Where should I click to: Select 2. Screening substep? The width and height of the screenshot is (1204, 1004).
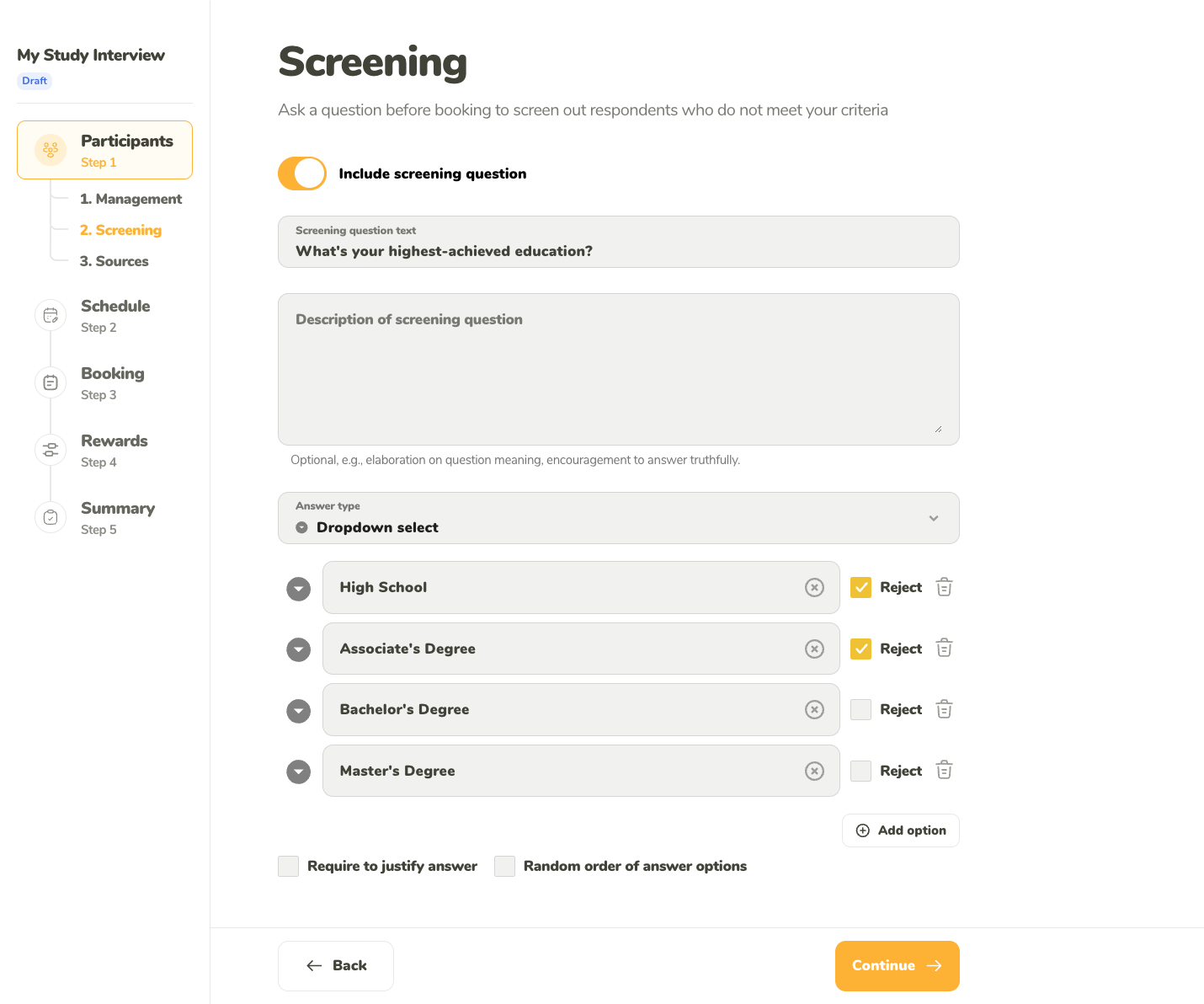(x=120, y=230)
